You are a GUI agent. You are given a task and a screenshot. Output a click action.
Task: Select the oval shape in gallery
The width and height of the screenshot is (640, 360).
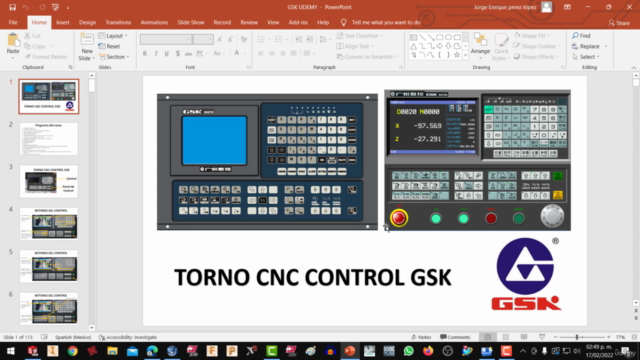pos(448,37)
